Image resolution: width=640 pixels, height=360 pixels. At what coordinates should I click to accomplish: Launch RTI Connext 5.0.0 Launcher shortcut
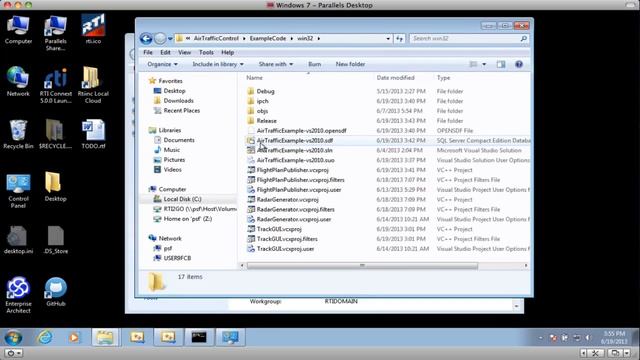point(56,85)
